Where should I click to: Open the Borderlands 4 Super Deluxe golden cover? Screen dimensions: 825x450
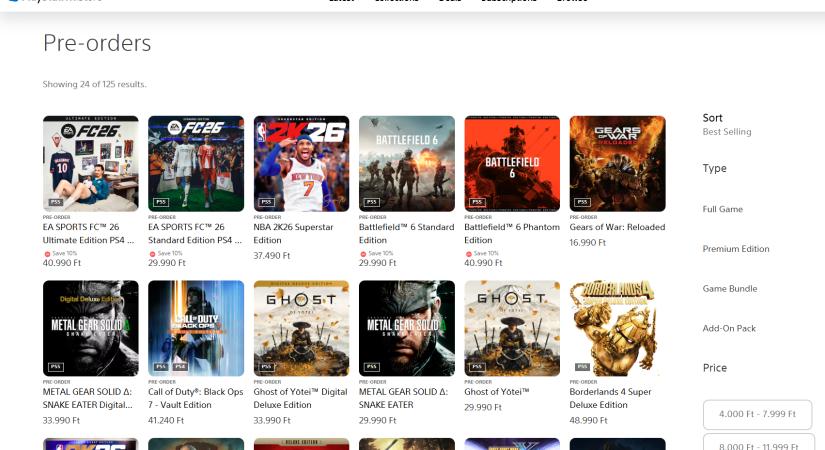tap(617, 328)
